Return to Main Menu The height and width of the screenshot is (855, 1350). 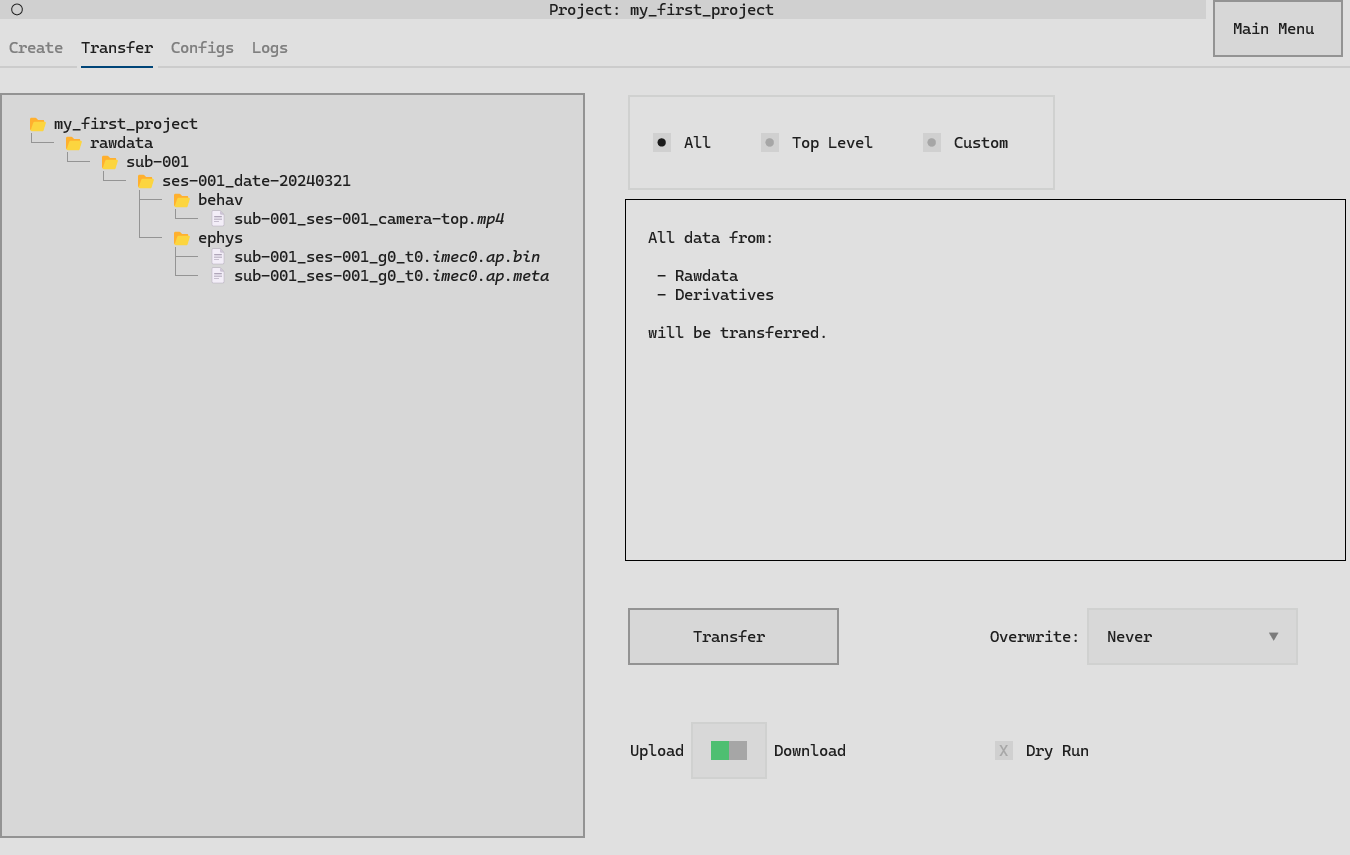[1277, 29]
